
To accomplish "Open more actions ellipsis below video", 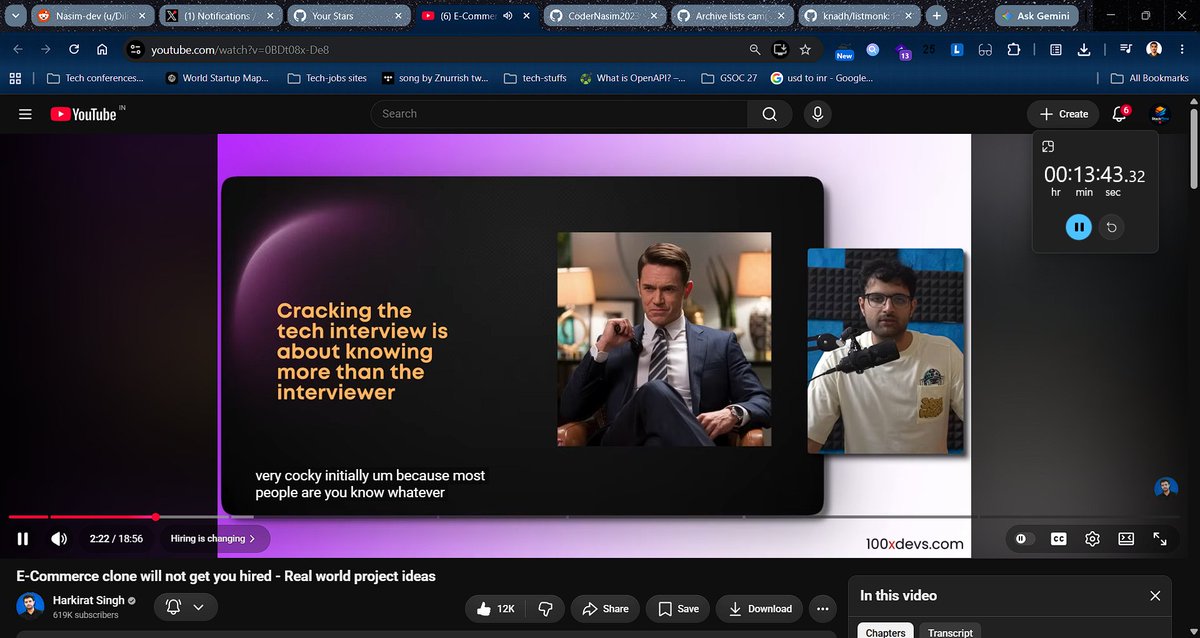I will tap(822, 608).
